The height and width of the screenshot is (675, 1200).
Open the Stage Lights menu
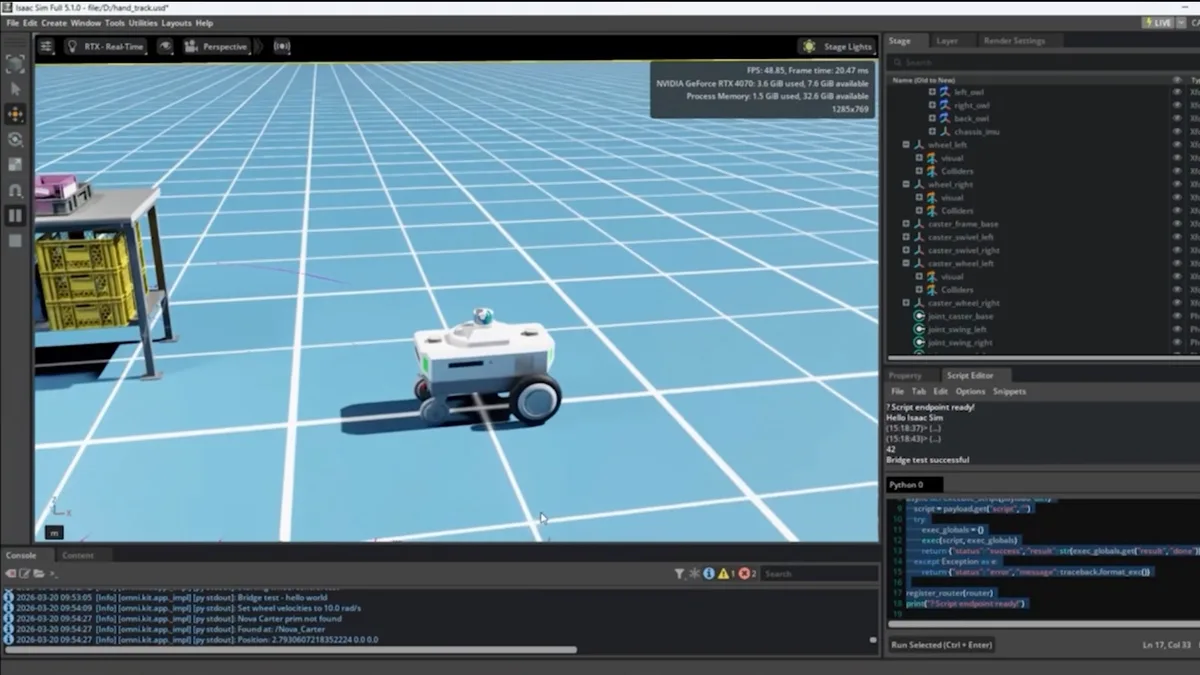click(x=837, y=46)
